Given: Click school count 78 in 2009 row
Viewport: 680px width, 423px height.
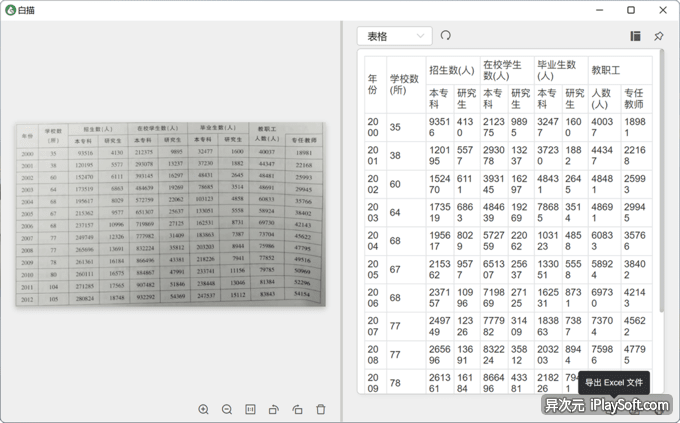Looking at the screenshot, I should [406, 382].
